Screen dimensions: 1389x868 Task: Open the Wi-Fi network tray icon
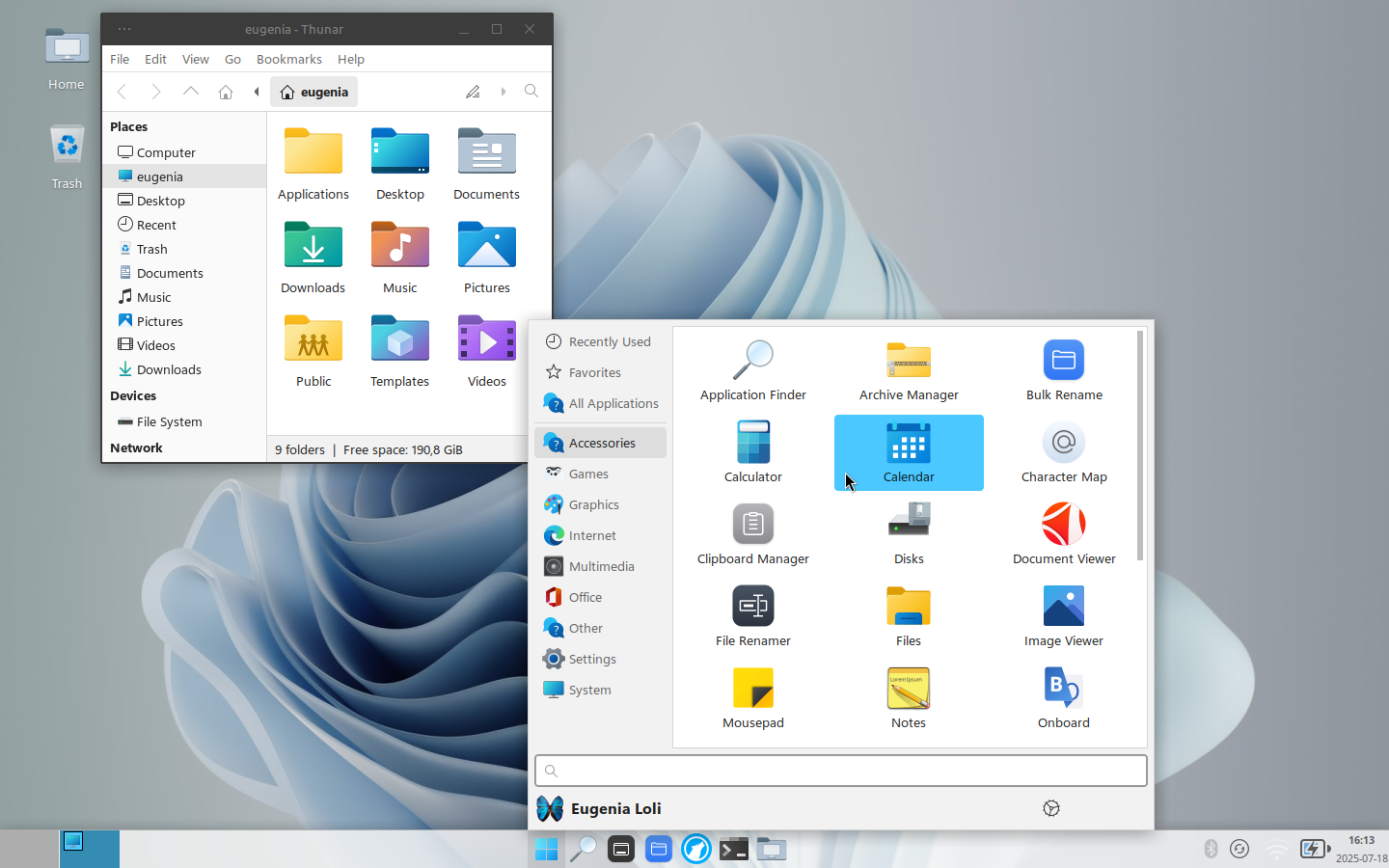[1276, 850]
